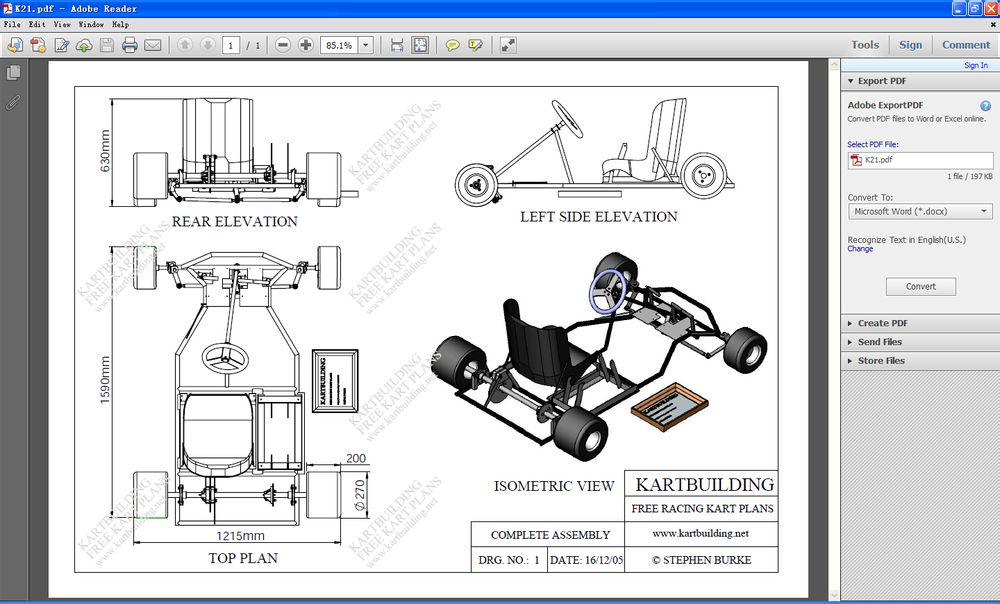
Task: Open the Tools pane
Action: [x=865, y=45]
